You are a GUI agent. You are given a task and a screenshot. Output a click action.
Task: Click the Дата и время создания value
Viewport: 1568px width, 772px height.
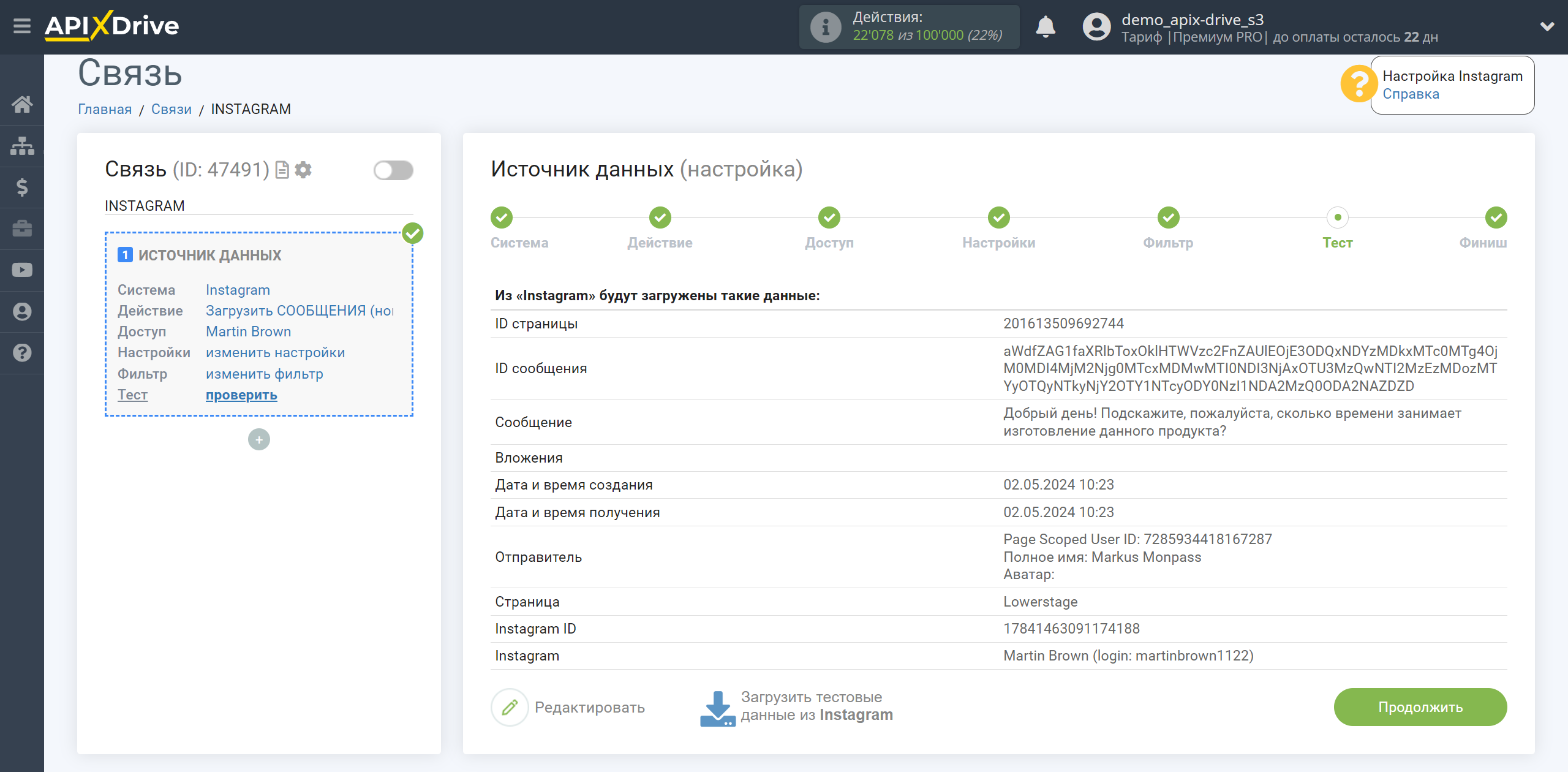[x=1058, y=485]
